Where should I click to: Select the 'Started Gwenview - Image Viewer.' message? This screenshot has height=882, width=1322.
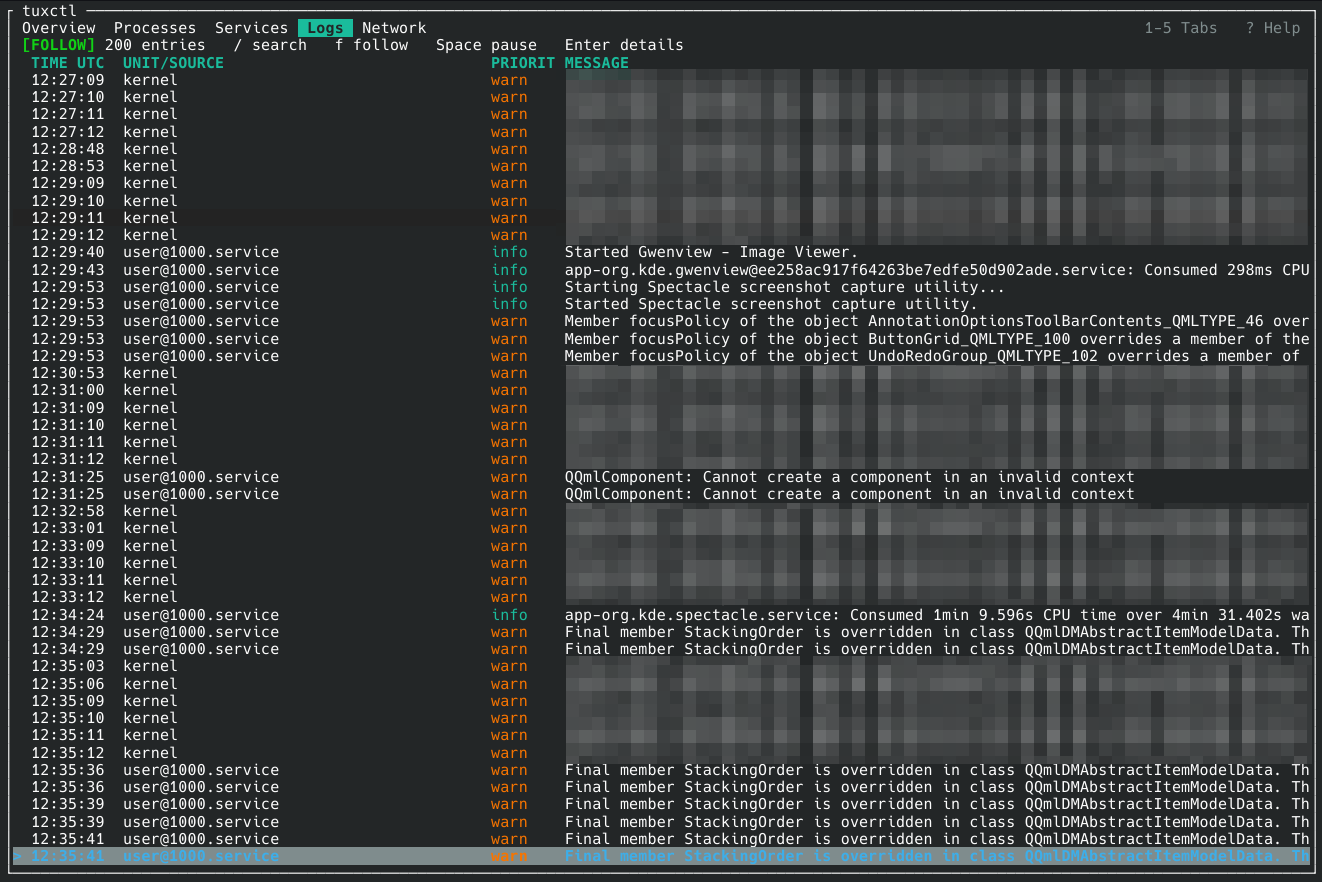[x=711, y=252]
